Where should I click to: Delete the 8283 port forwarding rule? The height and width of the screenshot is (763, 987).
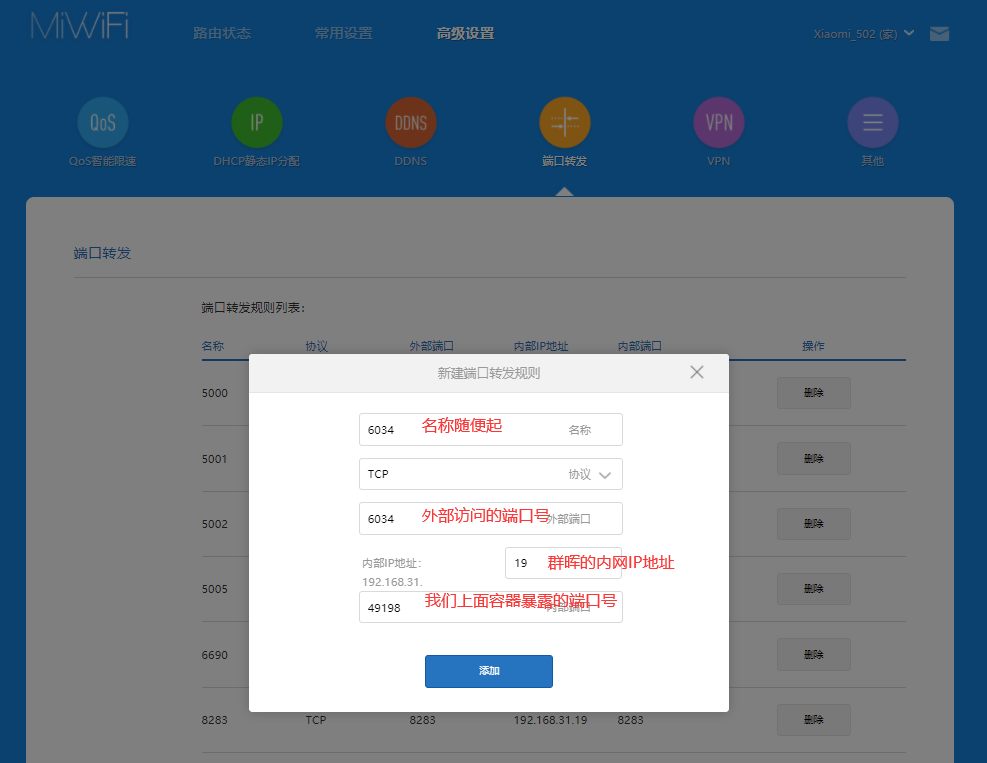pyautogui.click(x=813, y=720)
